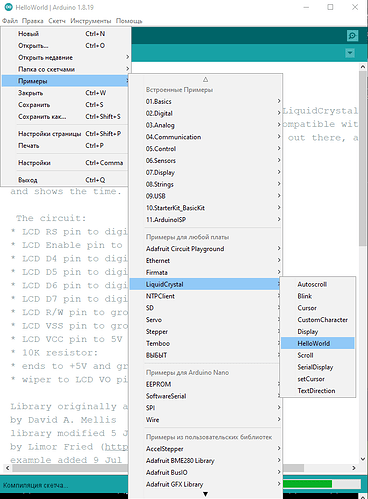Expand the 03.Analog examples
Screen dimensions: 368x499
(x=206, y=125)
